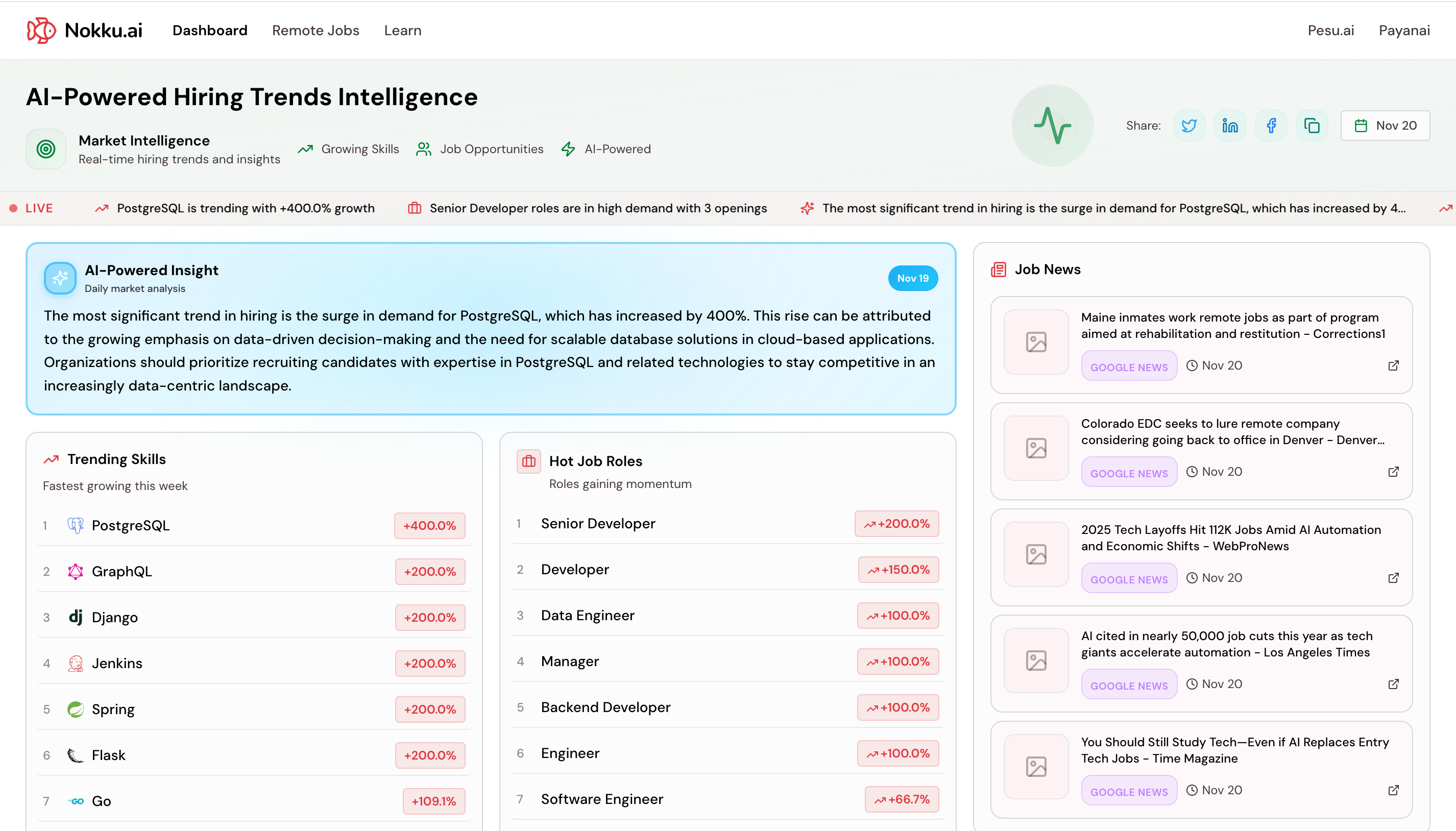Follow the Pesu.ai link

1330,30
